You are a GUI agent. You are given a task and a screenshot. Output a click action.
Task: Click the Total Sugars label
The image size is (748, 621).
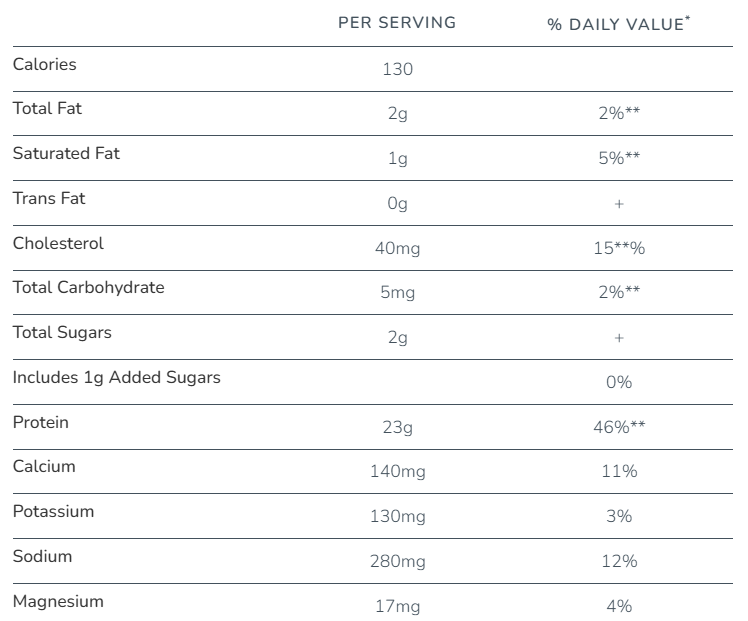[x=62, y=332]
